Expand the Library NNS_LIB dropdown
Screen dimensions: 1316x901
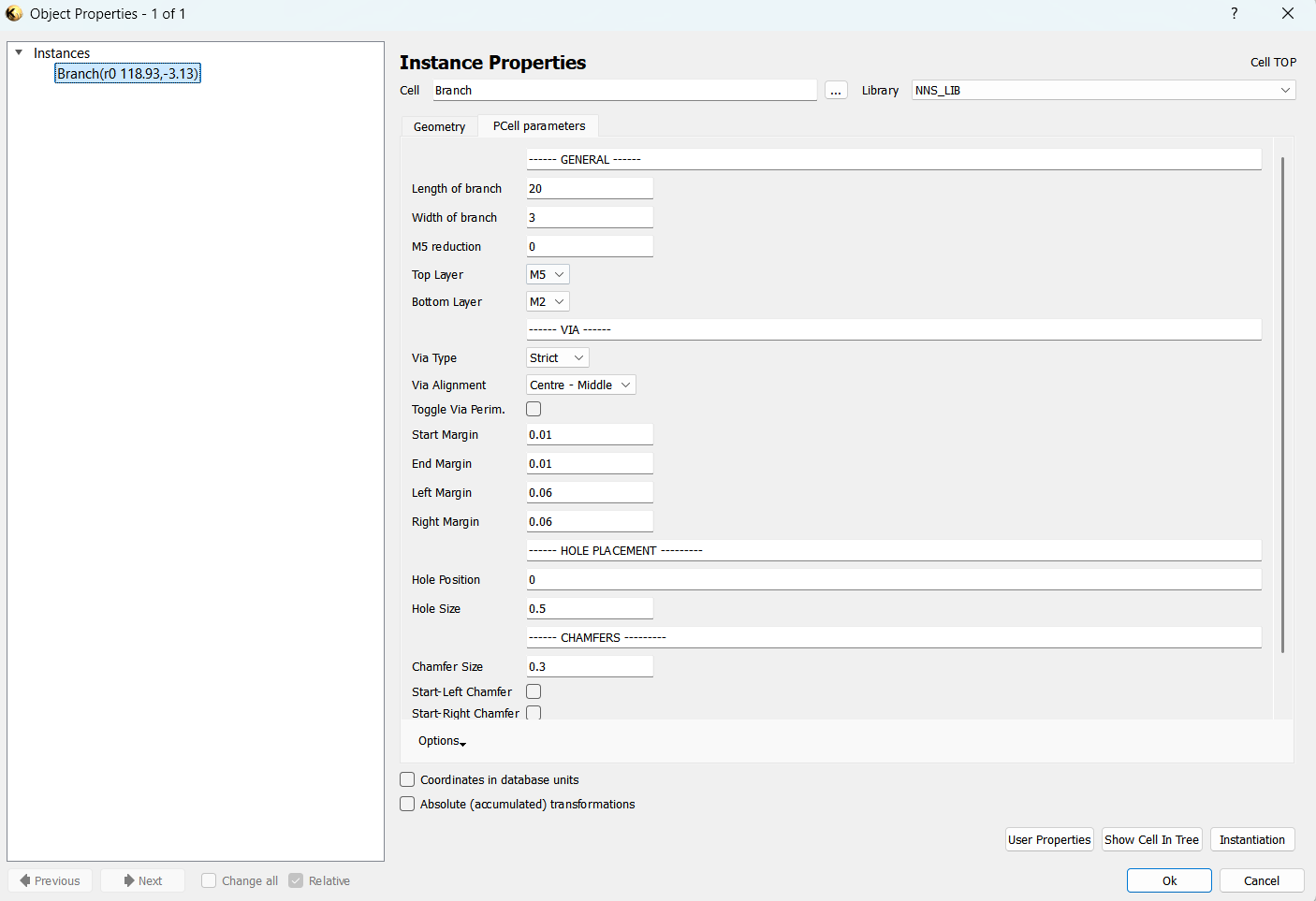pyautogui.click(x=1103, y=91)
